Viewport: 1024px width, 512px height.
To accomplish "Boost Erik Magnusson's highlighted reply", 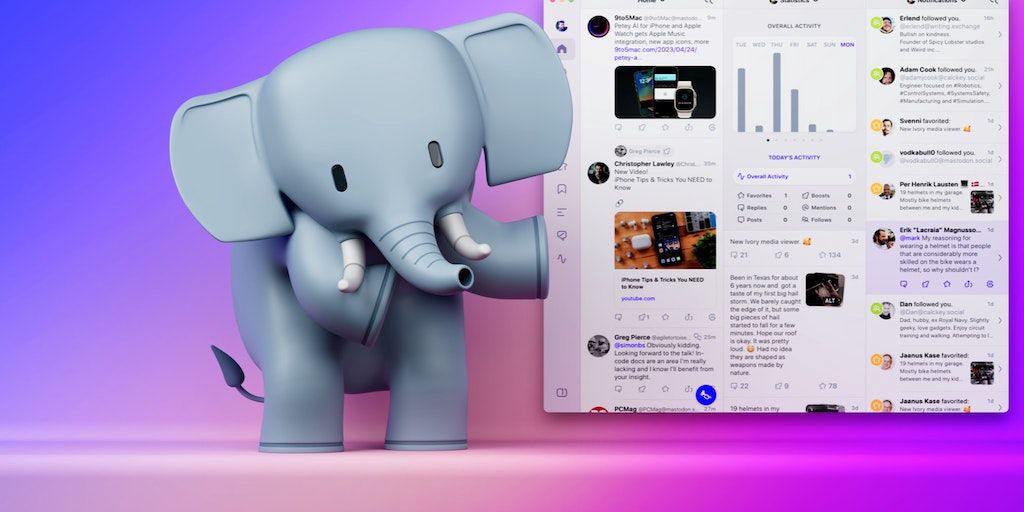I will 925,284.
